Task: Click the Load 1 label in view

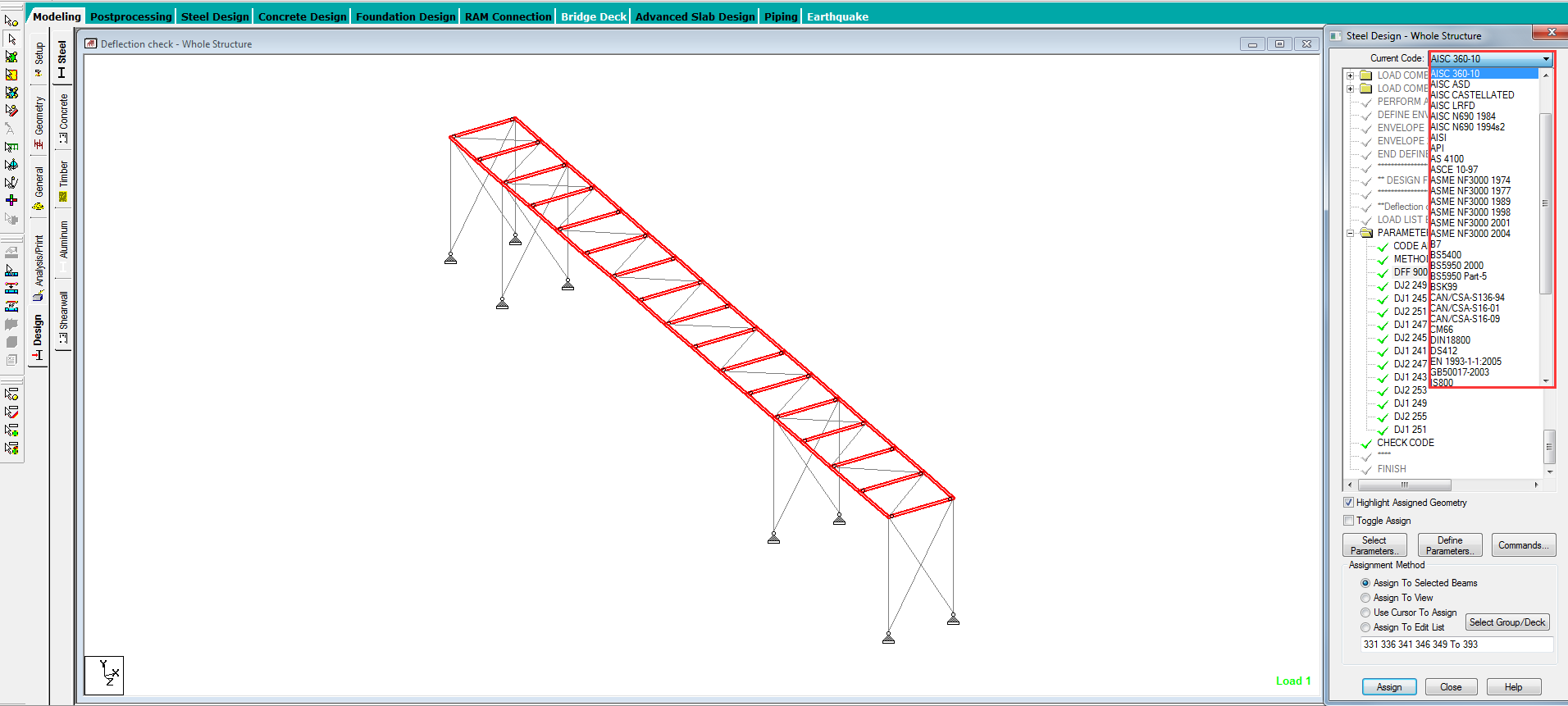Action: tap(1293, 681)
